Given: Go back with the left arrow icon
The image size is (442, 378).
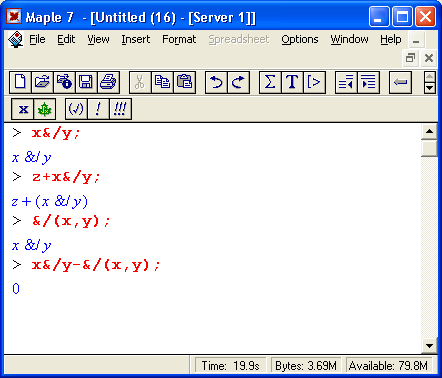Looking at the screenshot, I should click(400, 82).
